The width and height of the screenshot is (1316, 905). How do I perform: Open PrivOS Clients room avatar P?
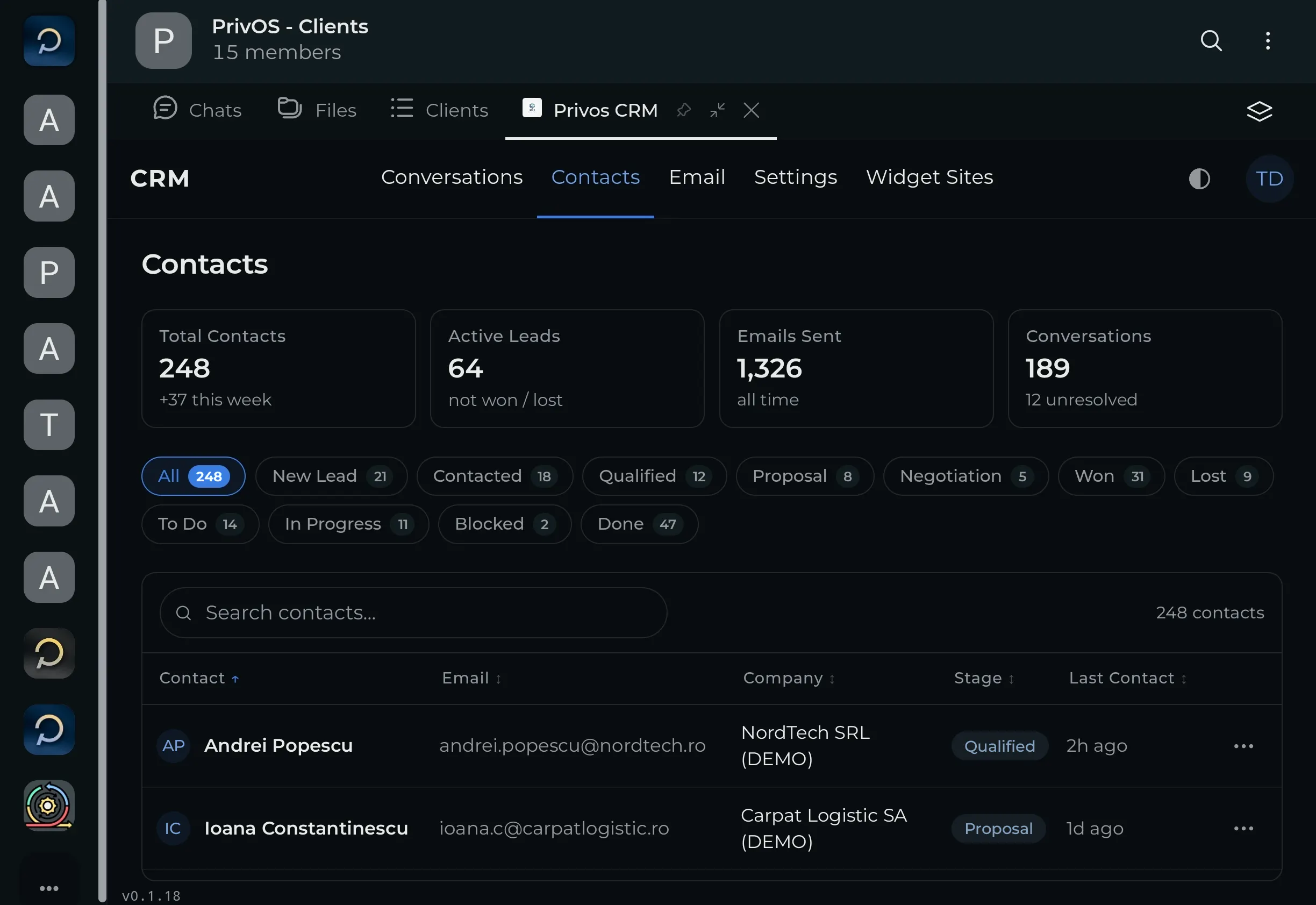point(163,41)
